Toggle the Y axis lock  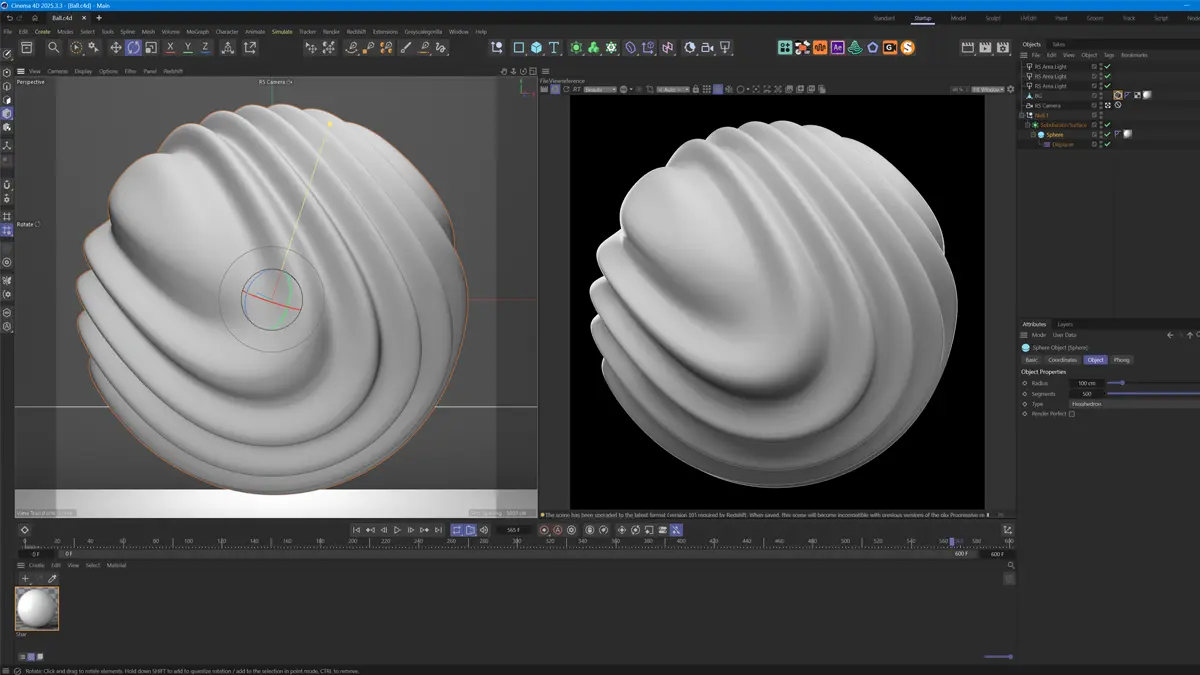point(188,47)
